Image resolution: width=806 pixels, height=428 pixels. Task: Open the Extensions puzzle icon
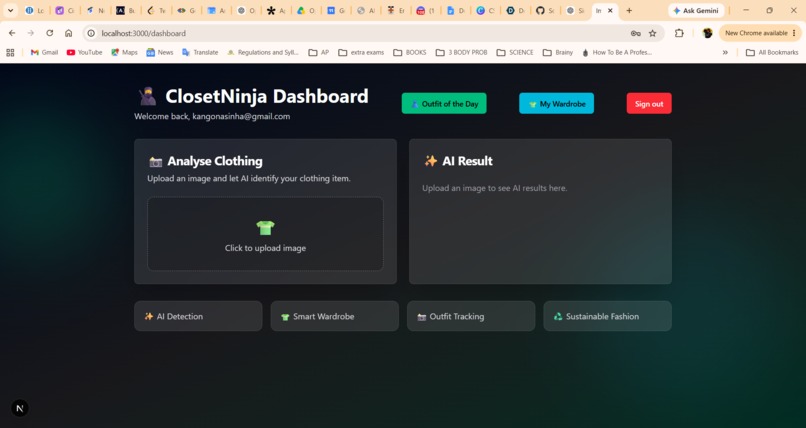tap(679, 33)
